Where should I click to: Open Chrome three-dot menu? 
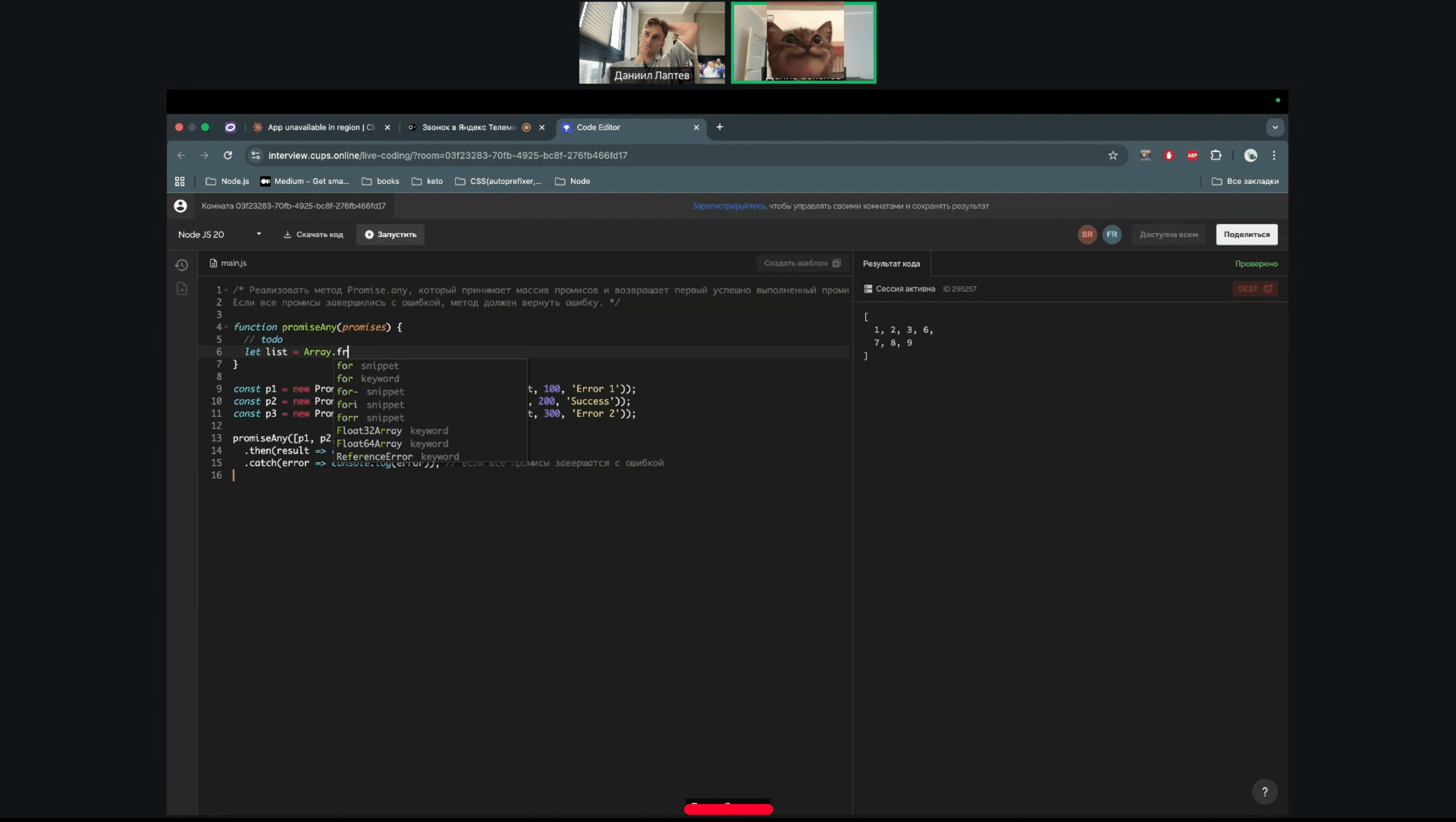click(1274, 155)
